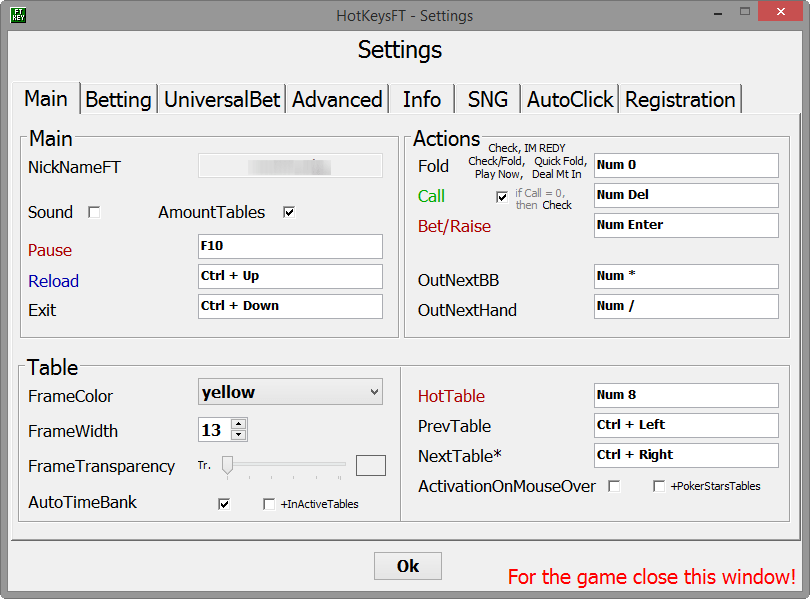Click the HotTable hotkey field Num 8

686,395
